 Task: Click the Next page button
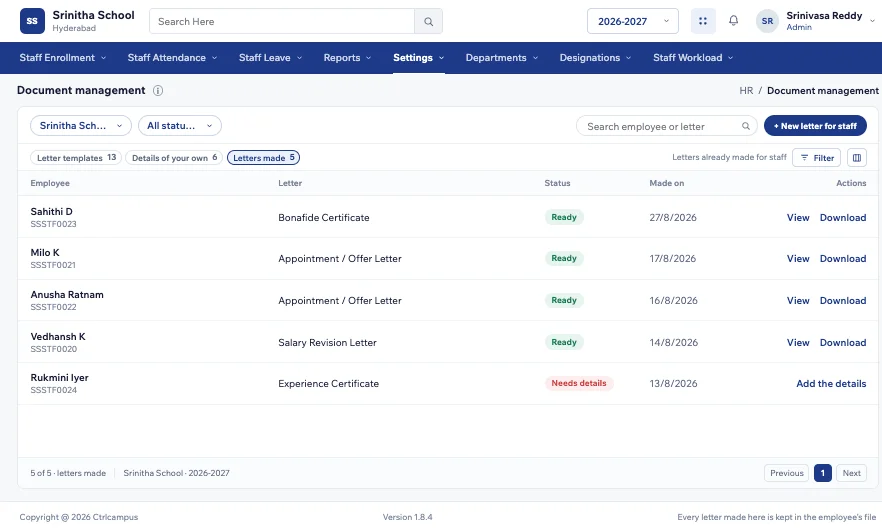(x=851, y=474)
